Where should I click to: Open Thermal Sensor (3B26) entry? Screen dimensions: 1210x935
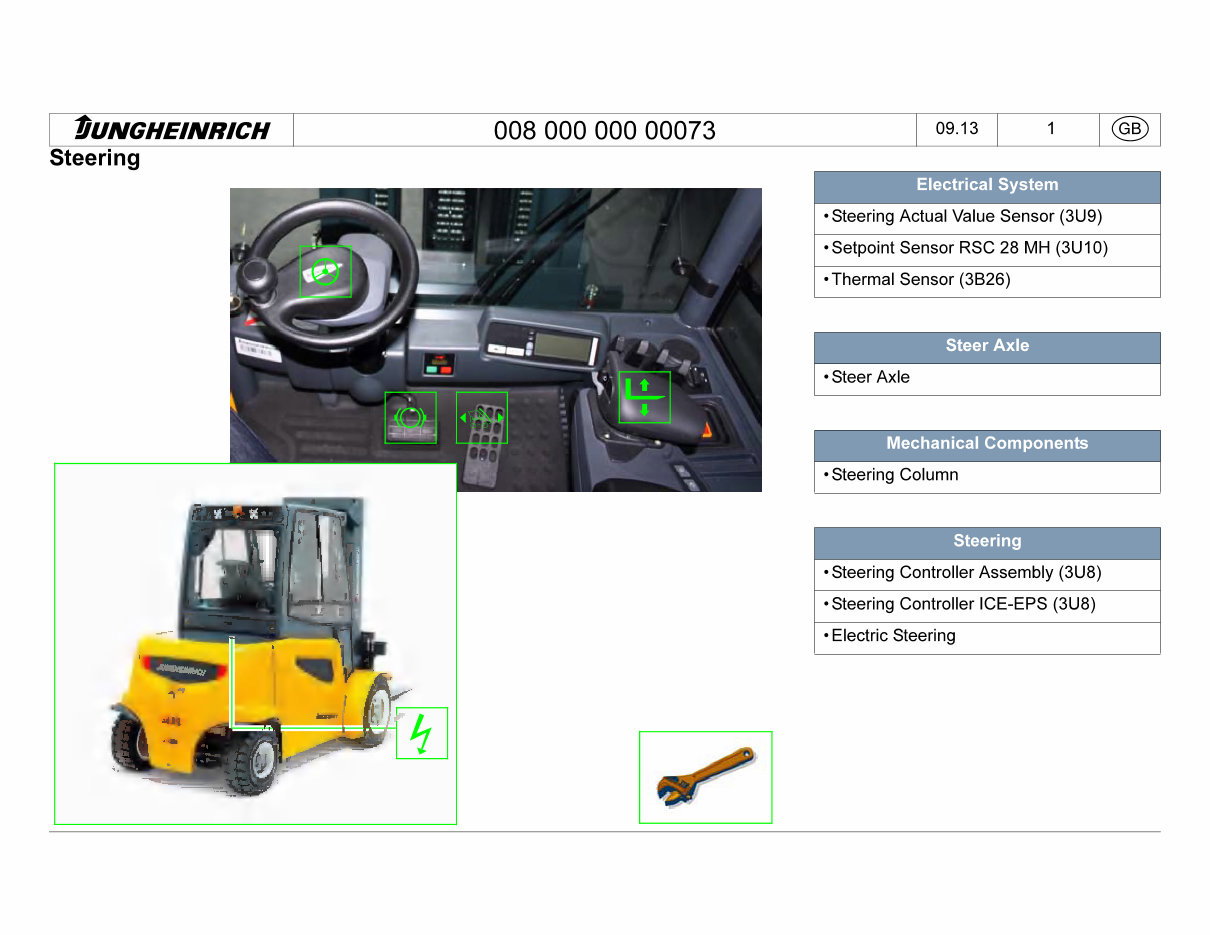click(987, 281)
